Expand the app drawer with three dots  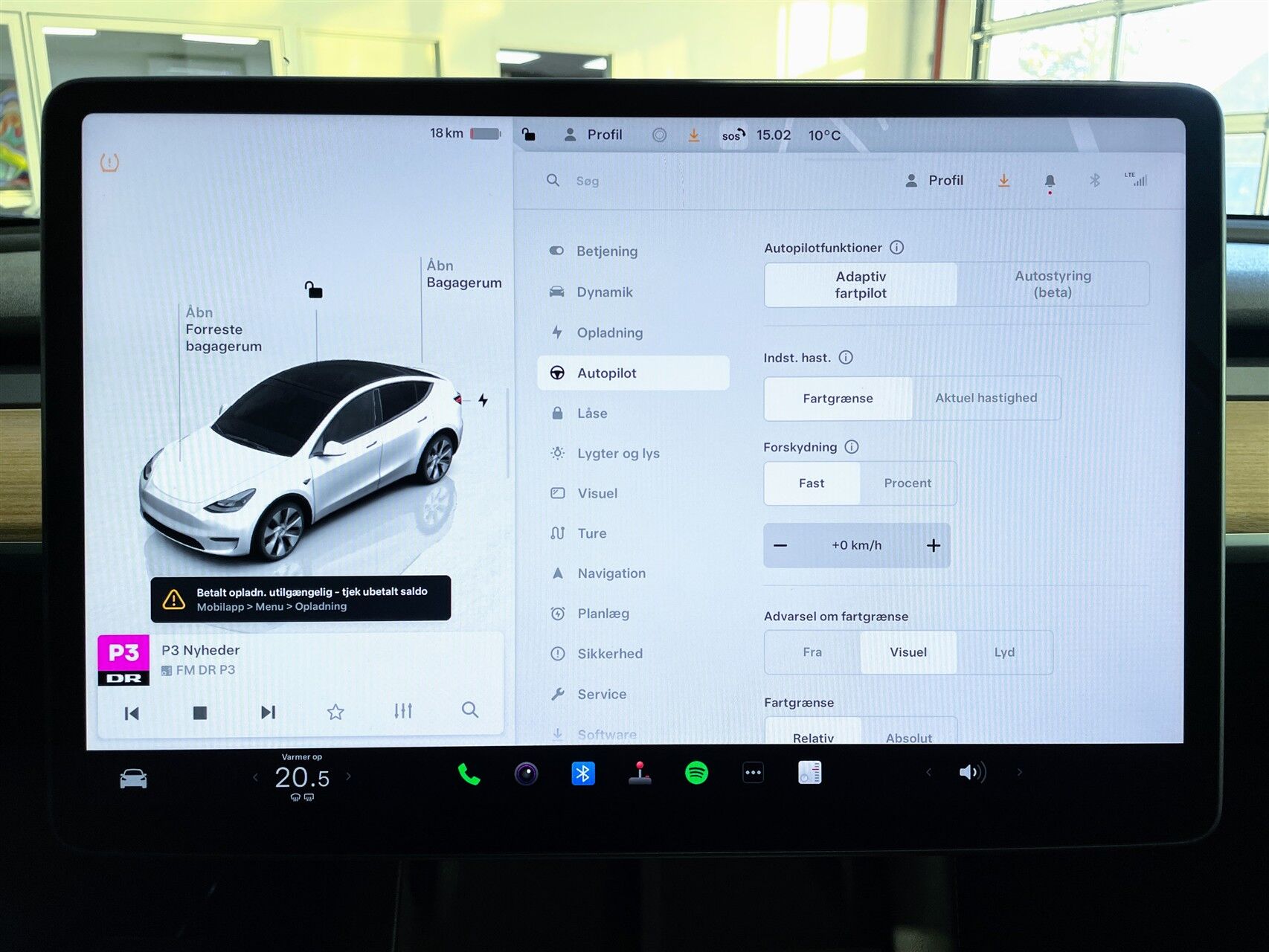tap(753, 773)
